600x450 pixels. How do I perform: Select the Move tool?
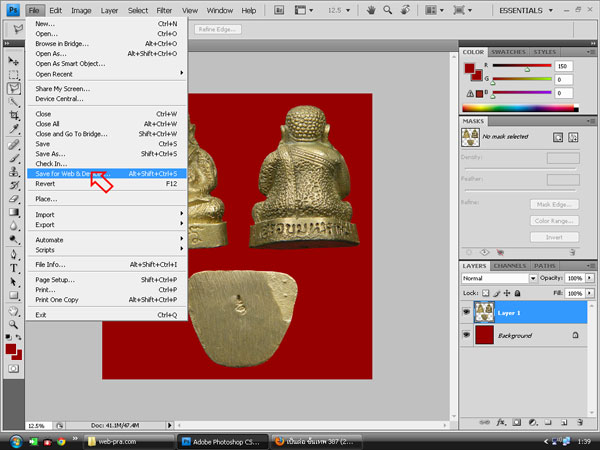(14, 61)
